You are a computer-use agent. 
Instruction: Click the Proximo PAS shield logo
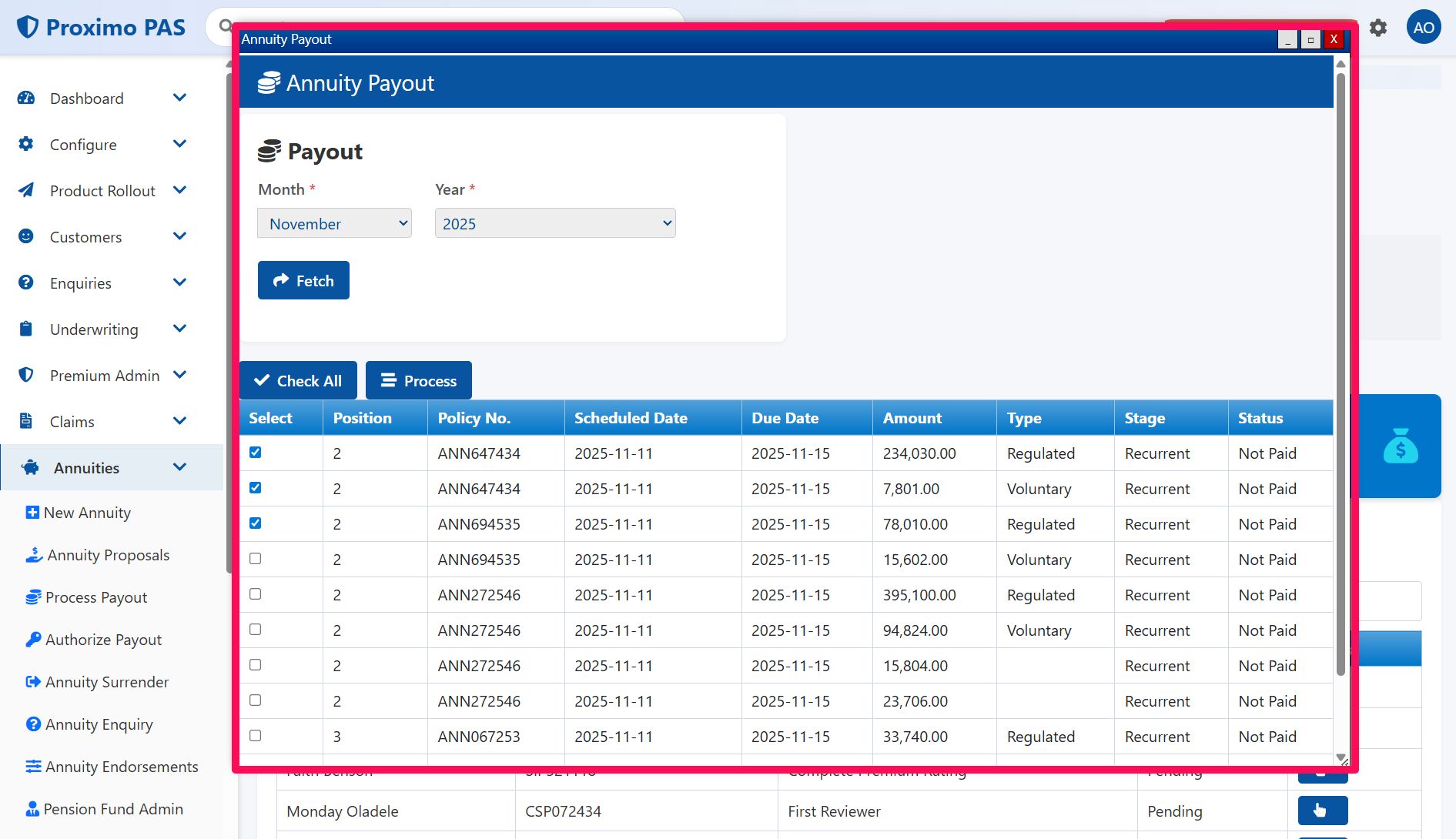click(x=28, y=27)
